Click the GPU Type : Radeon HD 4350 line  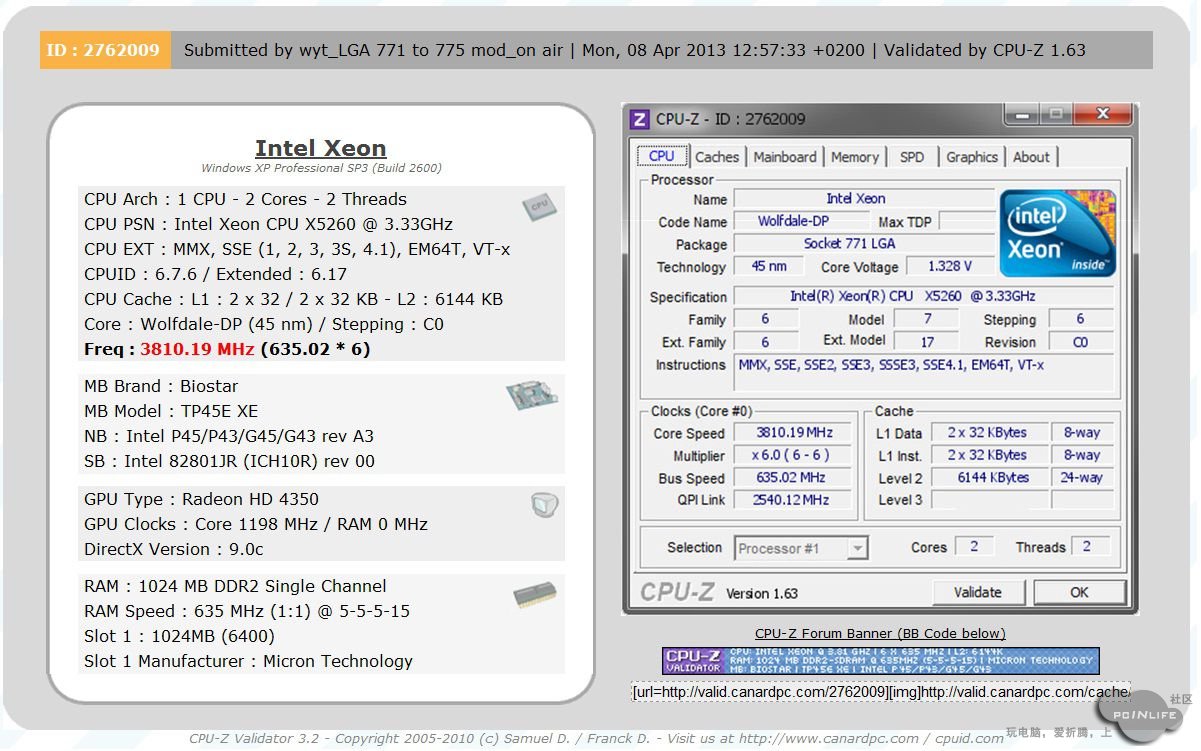(x=202, y=499)
